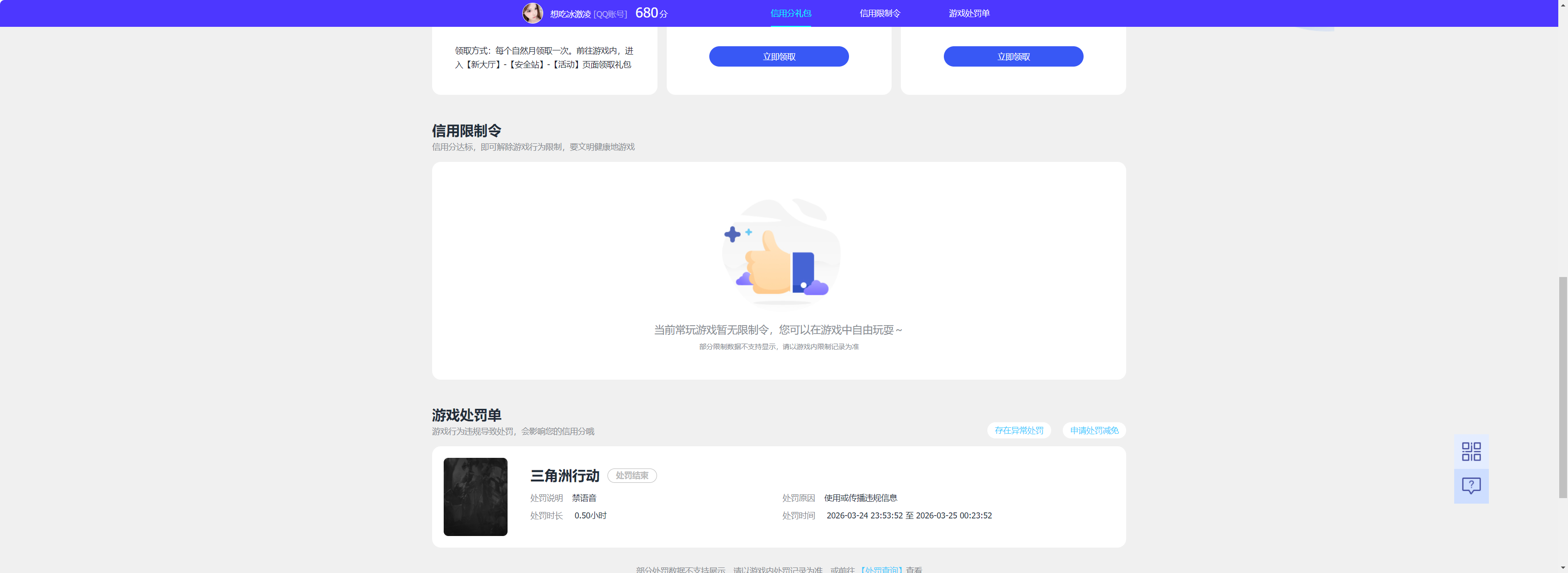Click the punishment time range 2026-03-24 23:53:52
The width and height of the screenshot is (1568, 573).
909,515
